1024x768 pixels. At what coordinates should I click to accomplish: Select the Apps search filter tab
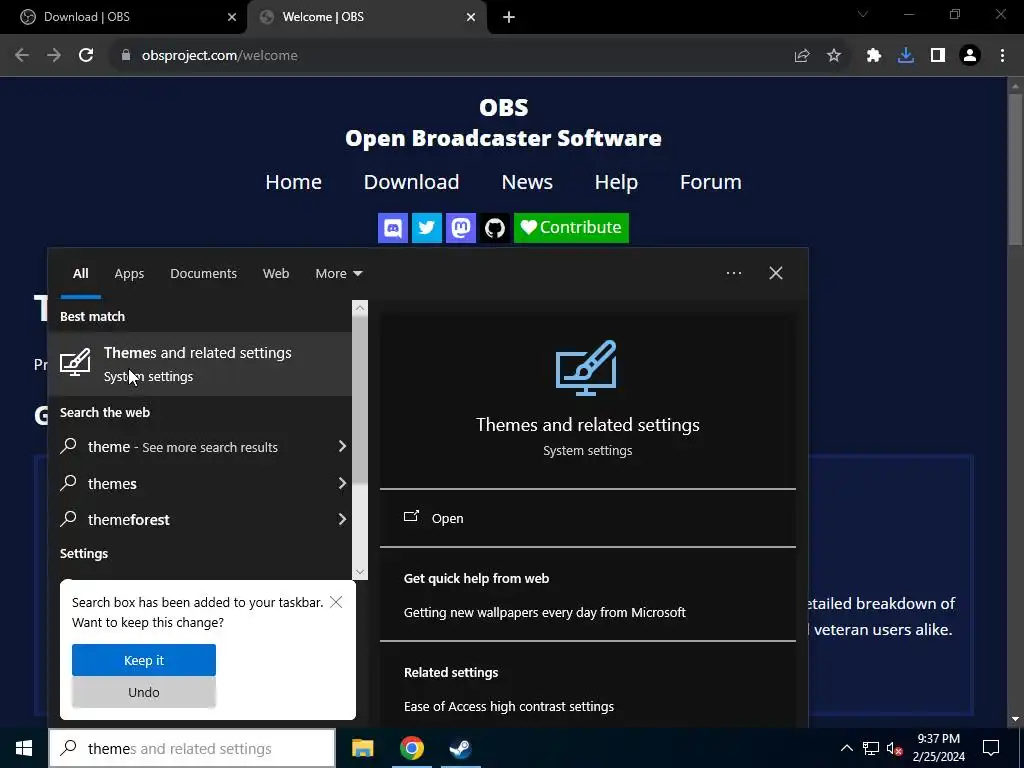tap(129, 274)
